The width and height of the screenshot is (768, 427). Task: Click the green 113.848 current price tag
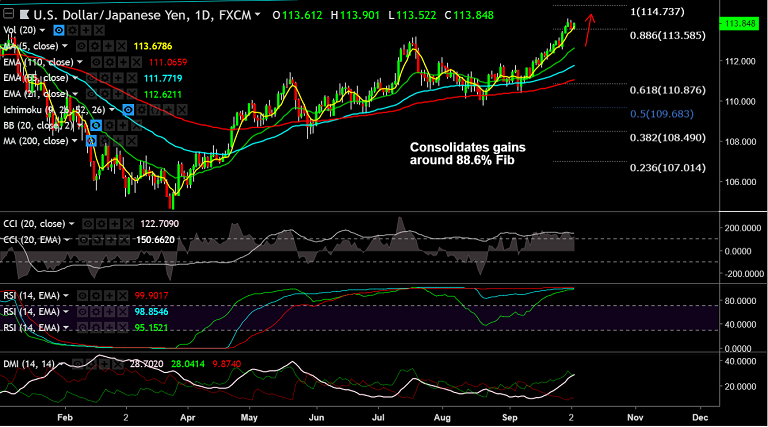pyautogui.click(x=740, y=24)
